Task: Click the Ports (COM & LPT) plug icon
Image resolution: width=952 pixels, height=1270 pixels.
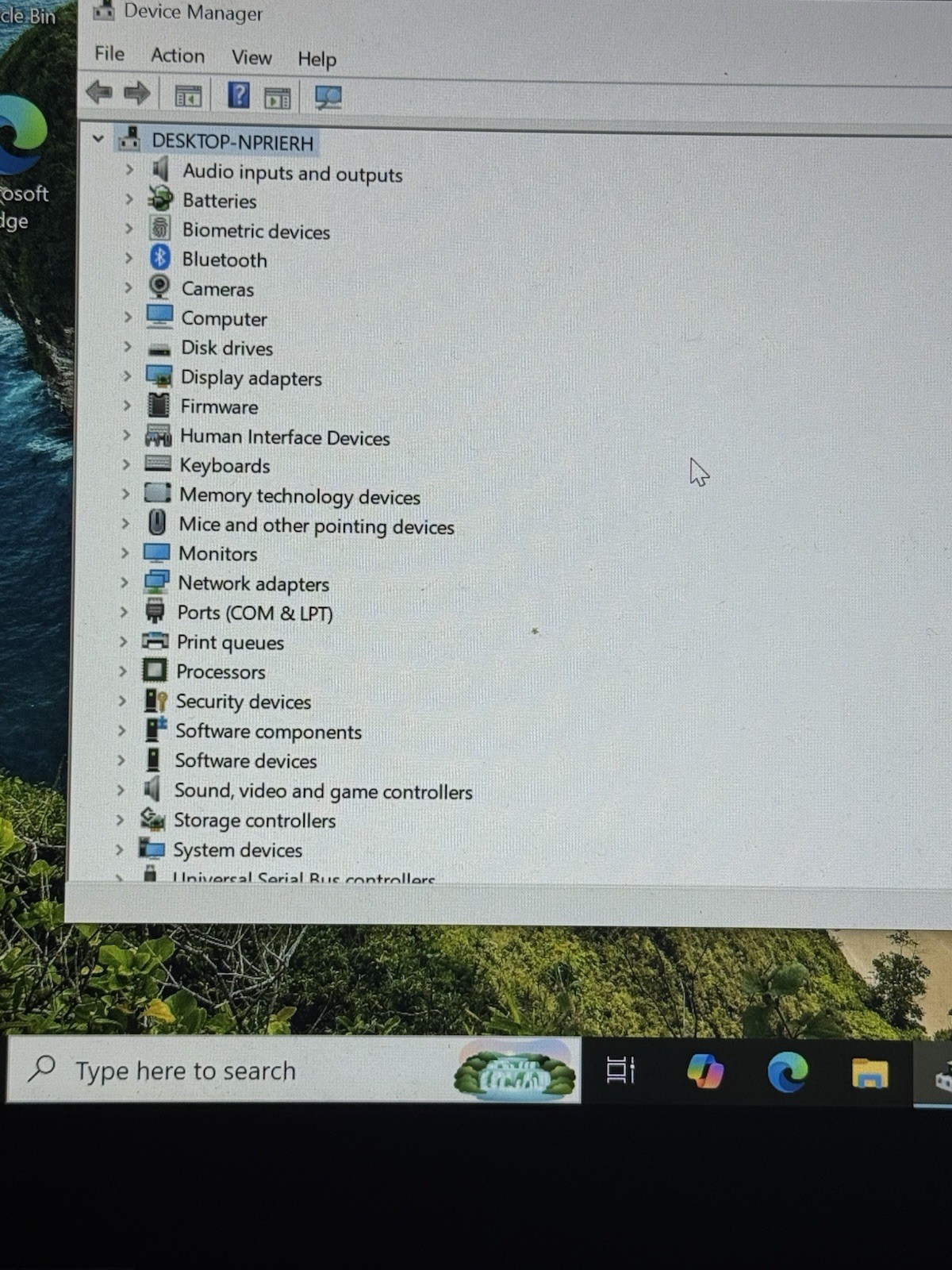Action: click(x=155, y=611)
